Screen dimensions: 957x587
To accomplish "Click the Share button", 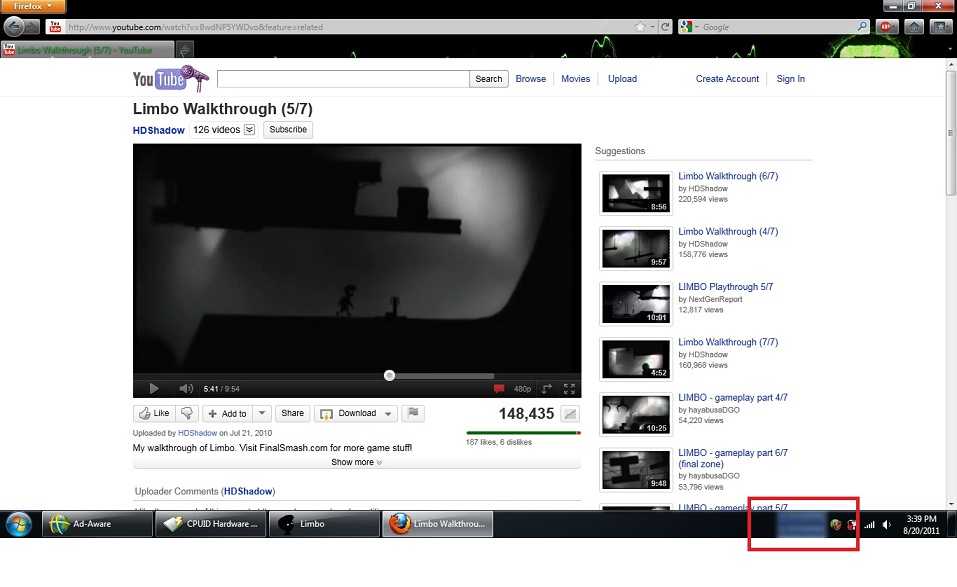I will (x=292, y=413).
